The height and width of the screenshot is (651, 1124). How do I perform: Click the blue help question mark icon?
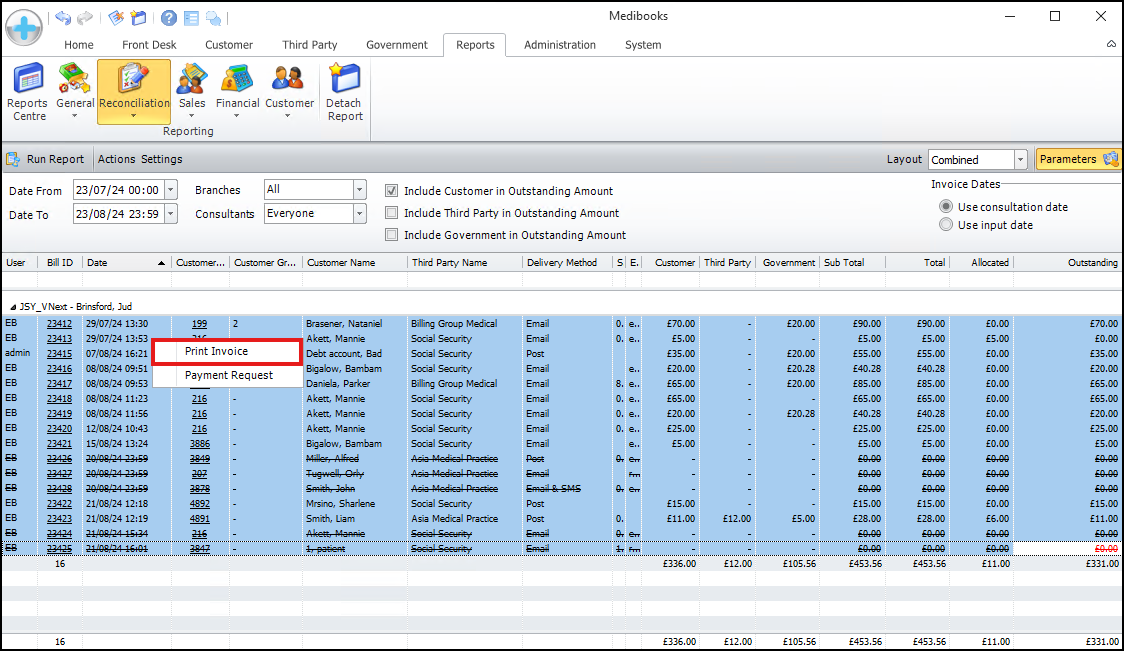pos(169,18)
